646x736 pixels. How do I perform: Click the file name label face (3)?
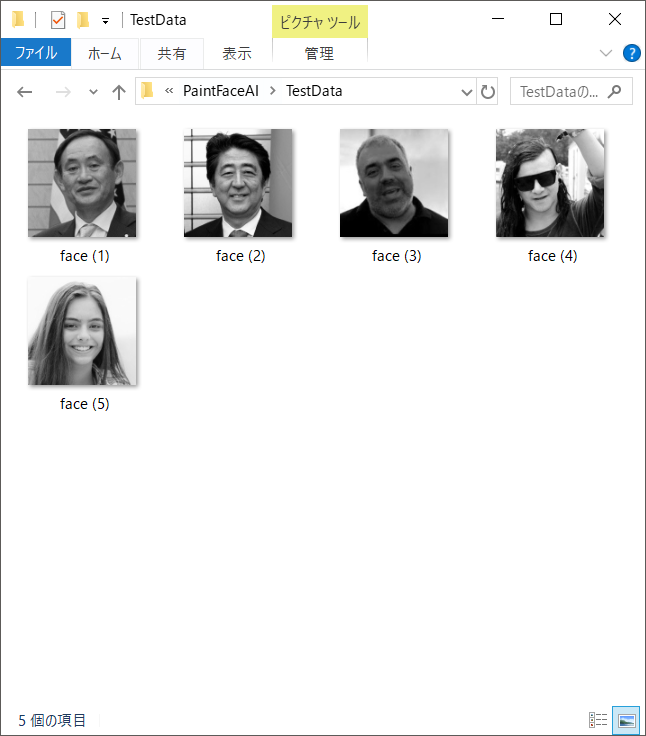pyautogui.click(x=396, y=256)
